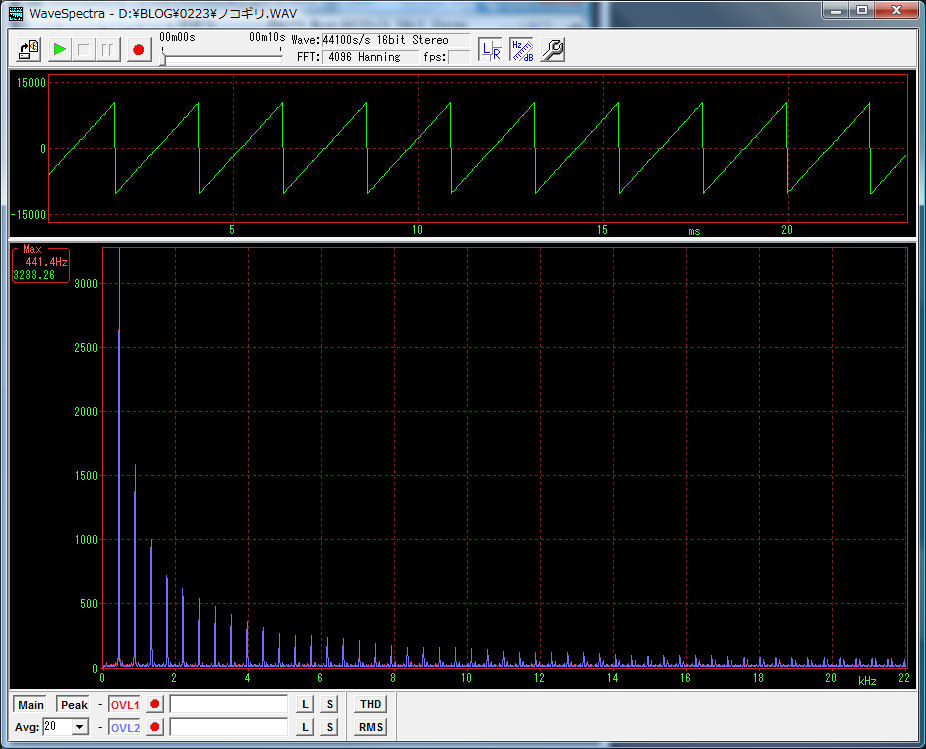This screenshot has height=749, width=926.
Task: Open the Avg count dropdown
Action: [80, 727]
